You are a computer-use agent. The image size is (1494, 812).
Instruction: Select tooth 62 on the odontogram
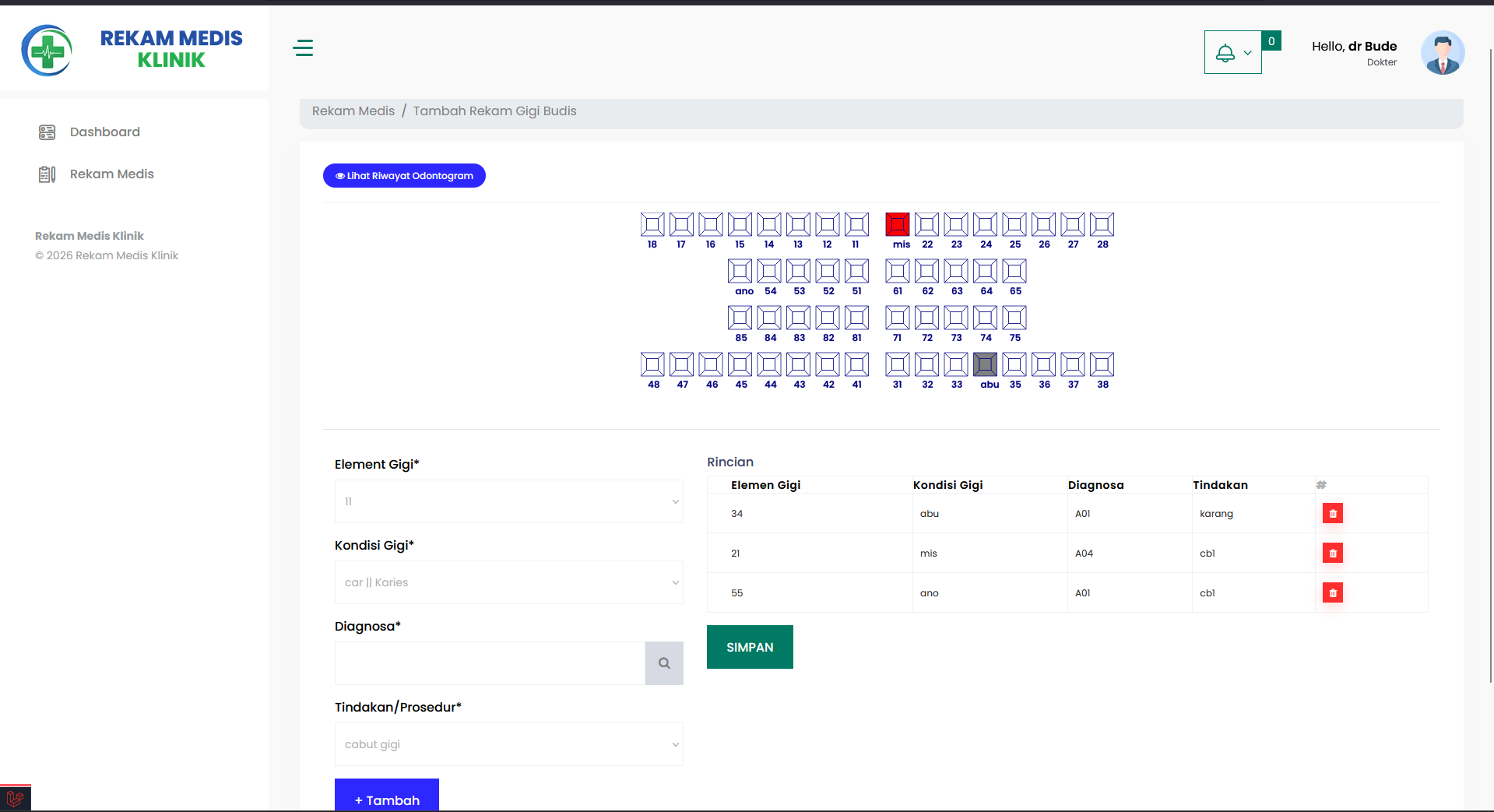point(926,271)
